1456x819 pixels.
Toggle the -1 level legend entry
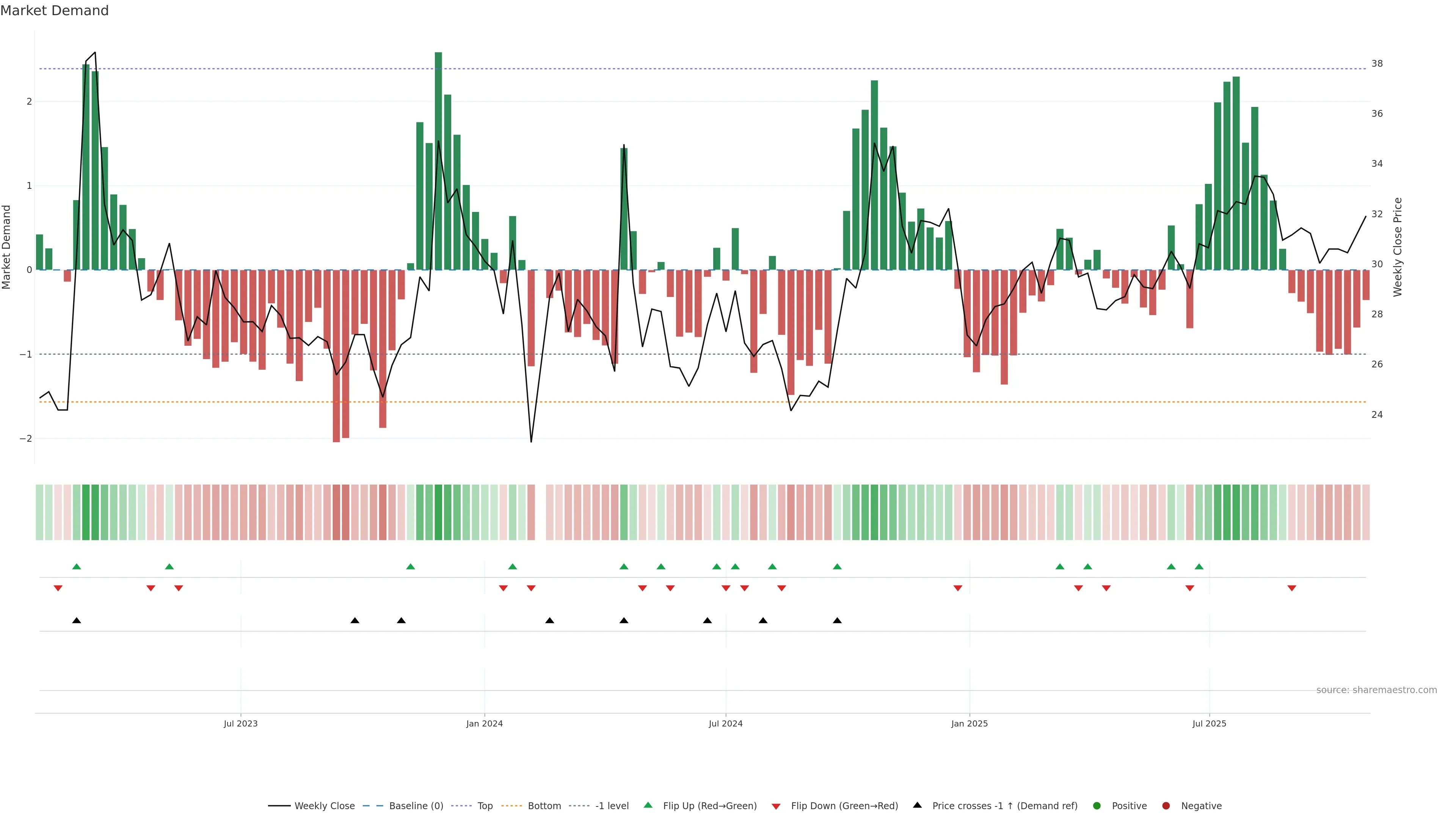click(x=612, y=805)
